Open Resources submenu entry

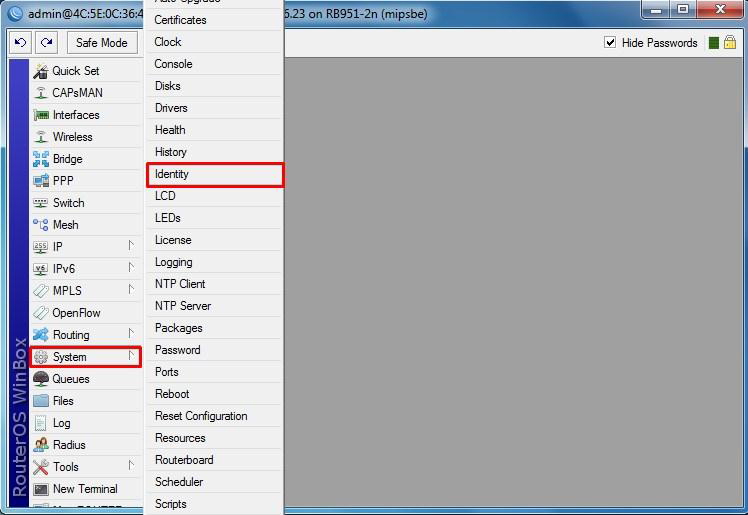click(213, 438)
